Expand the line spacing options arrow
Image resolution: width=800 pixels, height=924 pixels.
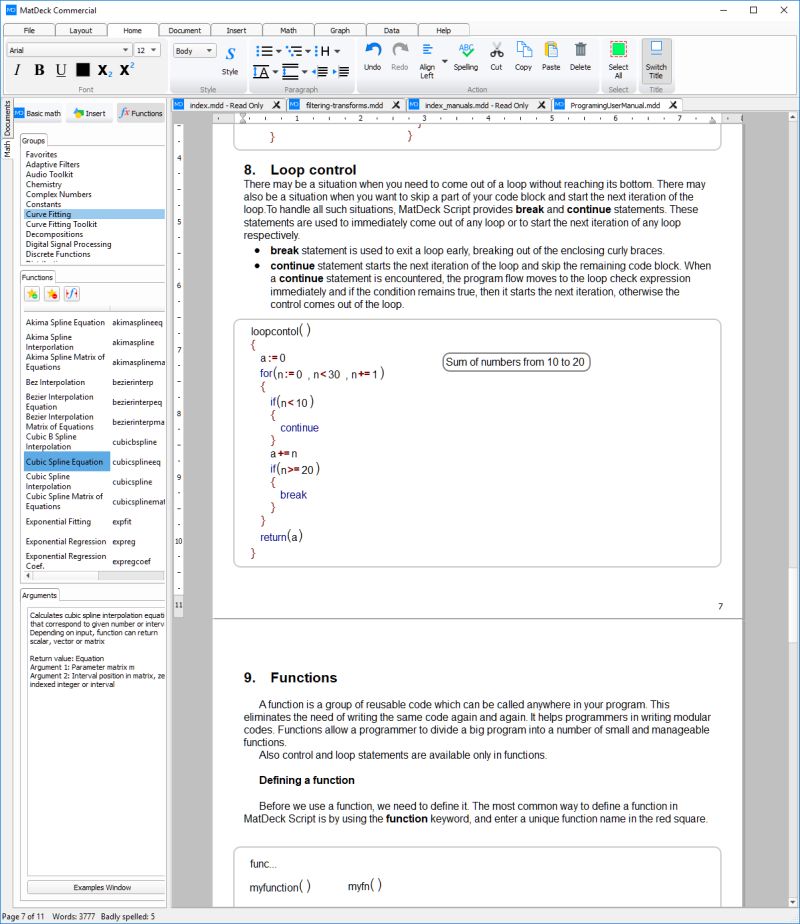305,72
